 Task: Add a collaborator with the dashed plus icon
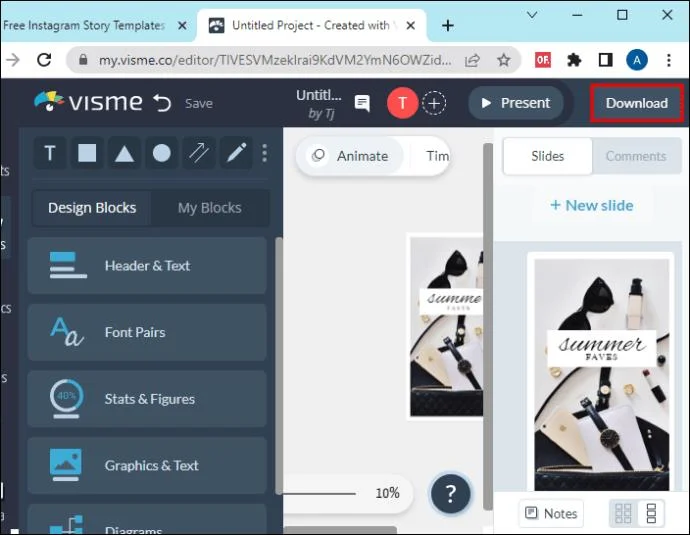[434, 103]
